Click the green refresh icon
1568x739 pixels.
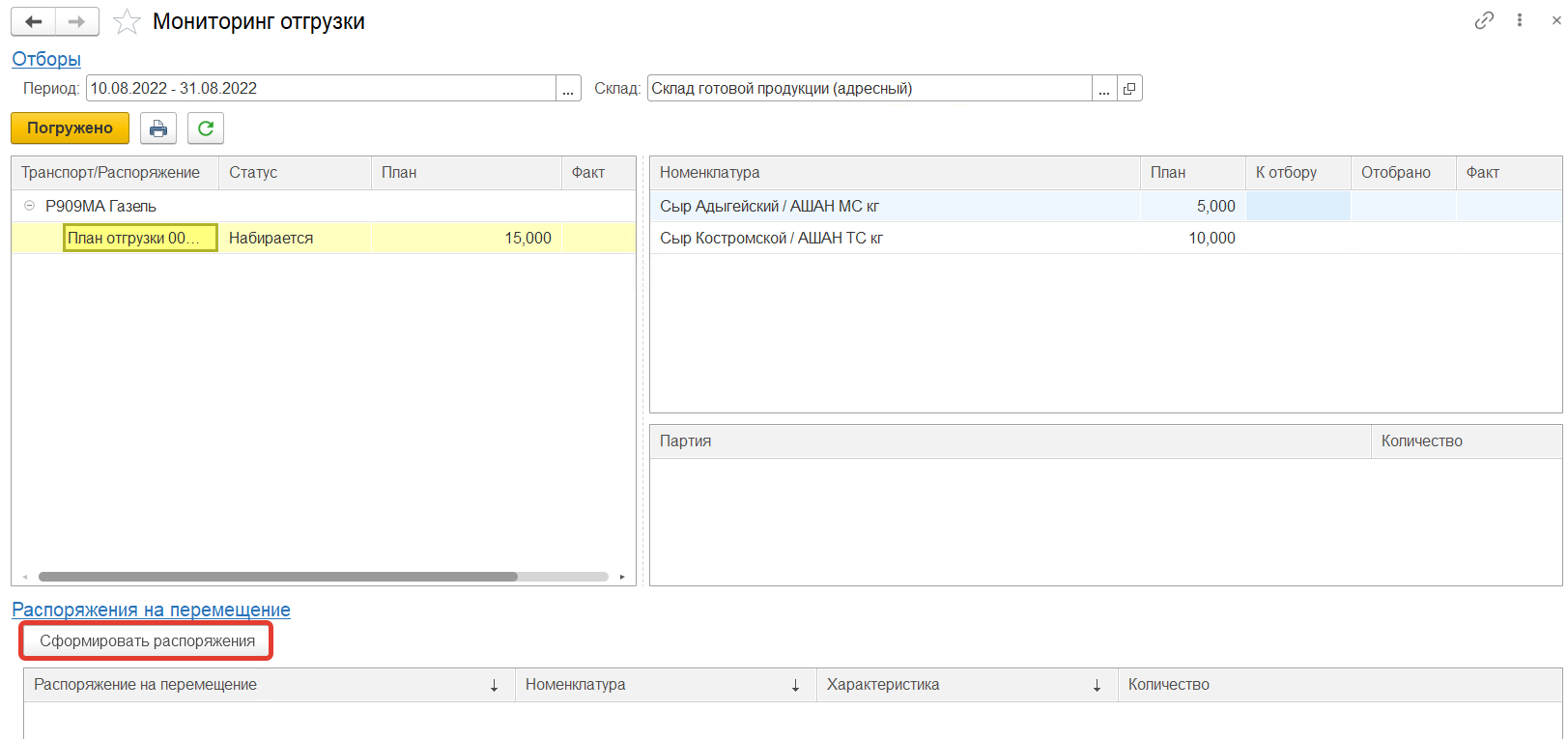coord(206,128)
